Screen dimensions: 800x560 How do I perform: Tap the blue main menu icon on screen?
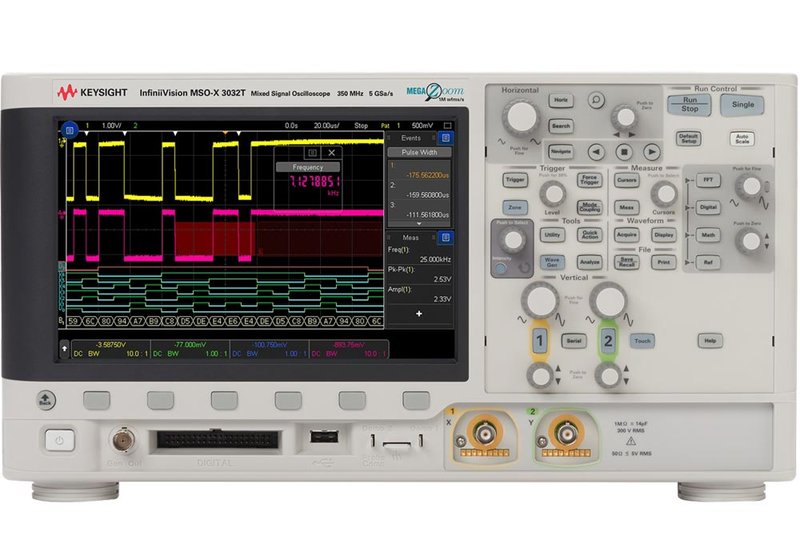[x=69, y=131]
